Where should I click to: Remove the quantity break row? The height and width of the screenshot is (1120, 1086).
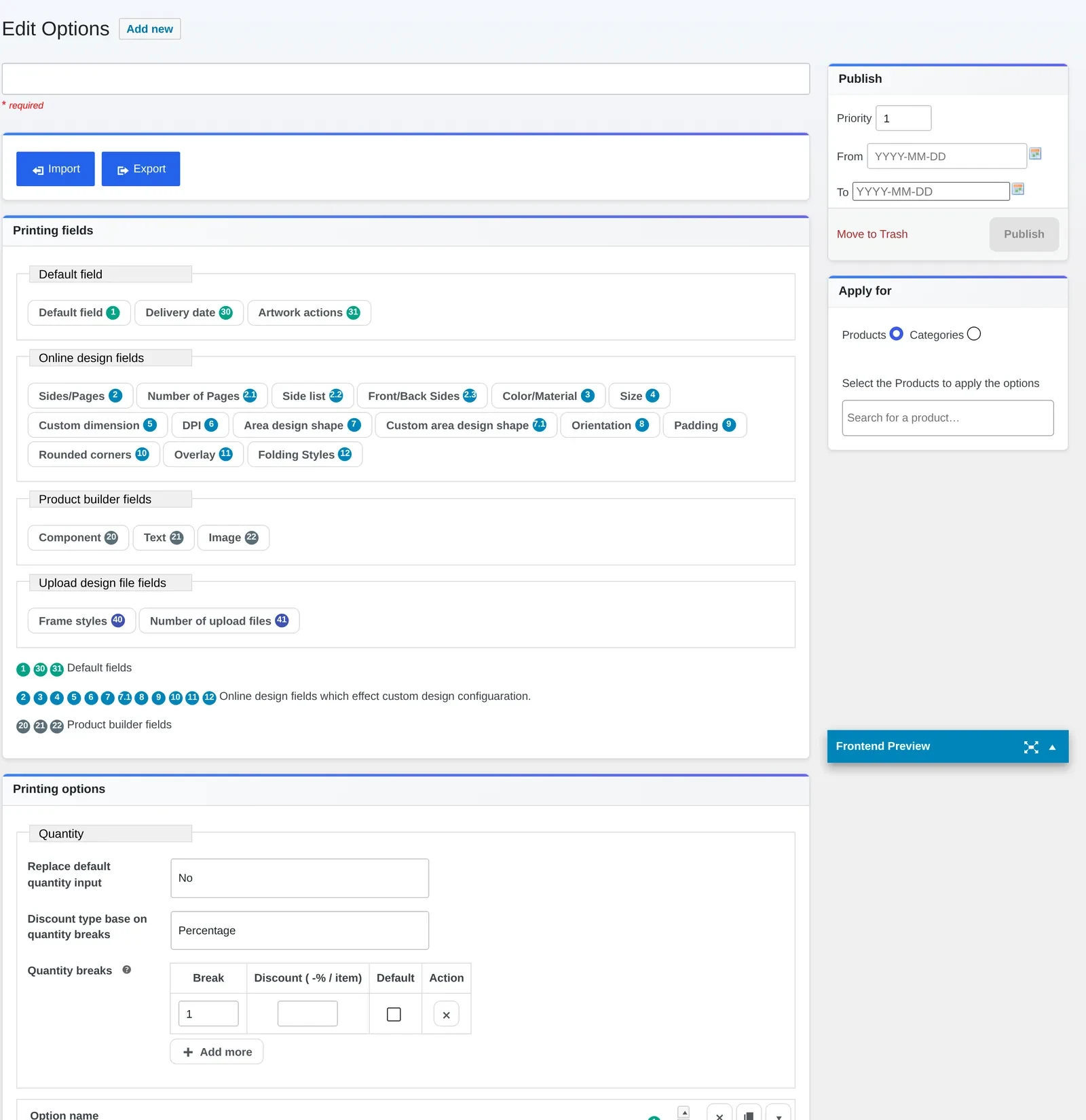(446, 1014)
